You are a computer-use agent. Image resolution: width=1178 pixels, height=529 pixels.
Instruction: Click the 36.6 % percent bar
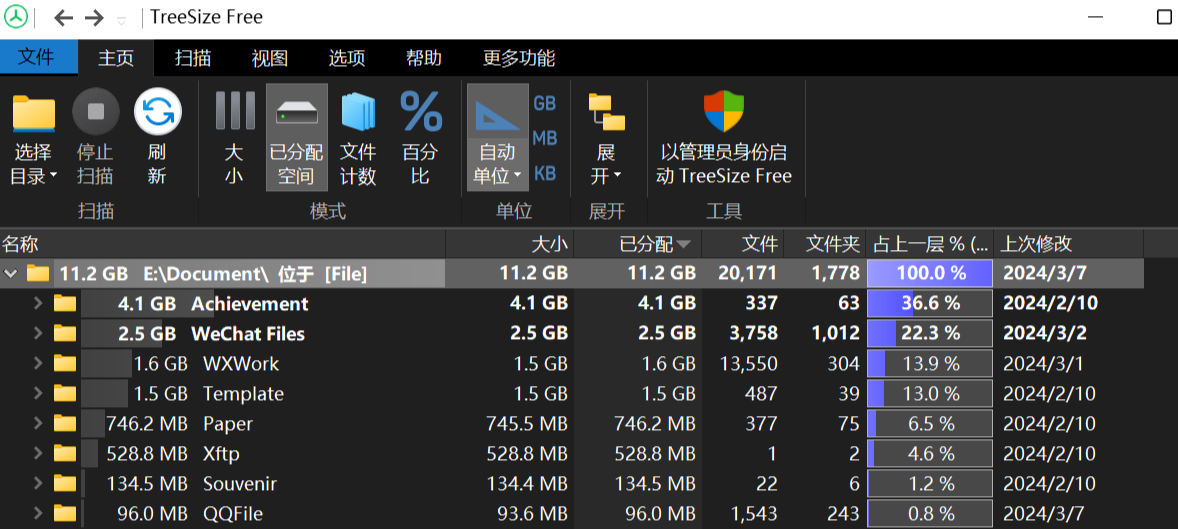pyautogui.click(x=929, y=304)
